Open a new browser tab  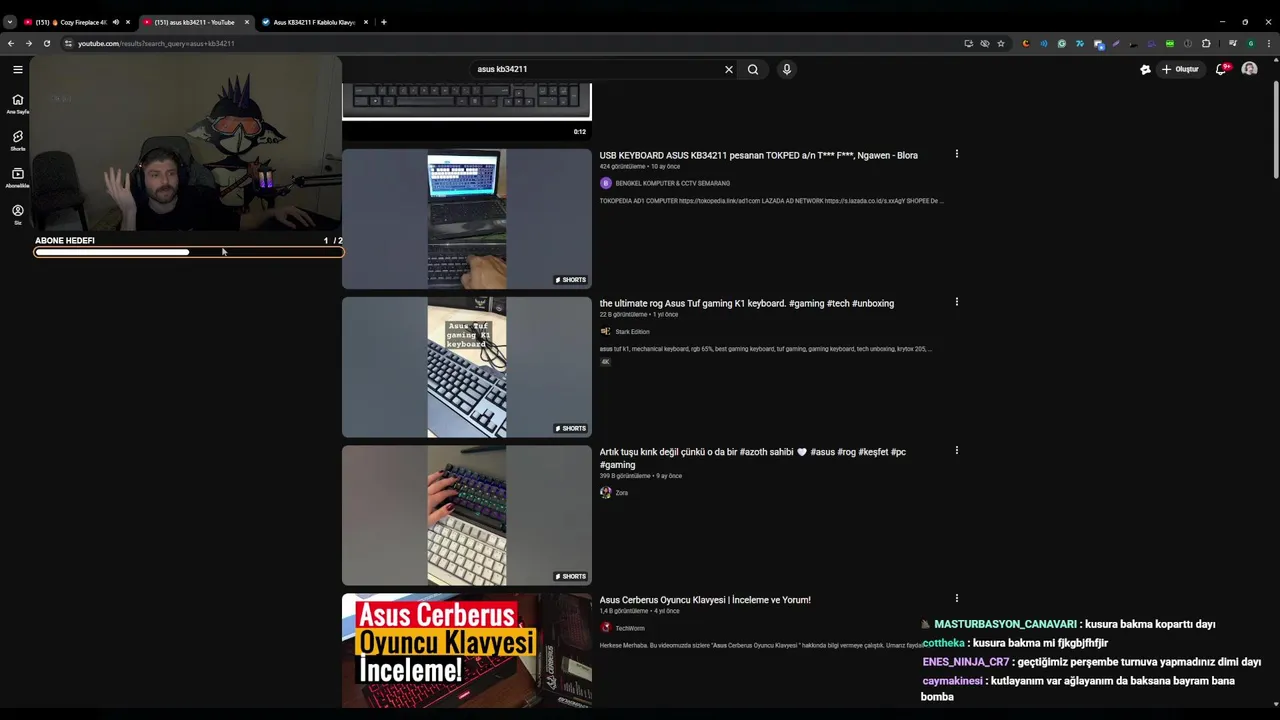point(384,22)
